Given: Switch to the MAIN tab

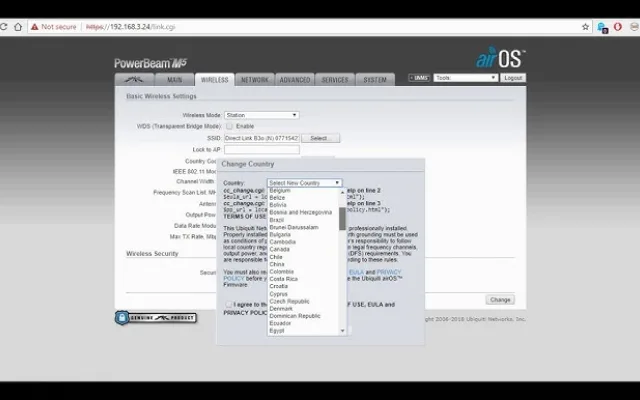Looking at the screenshot, I should (x=174, y=80).
